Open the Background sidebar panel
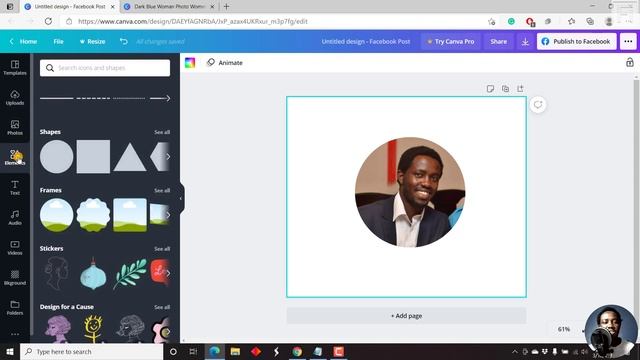The height and width of the screenshot is (360, 640). [x=15, y=278]
